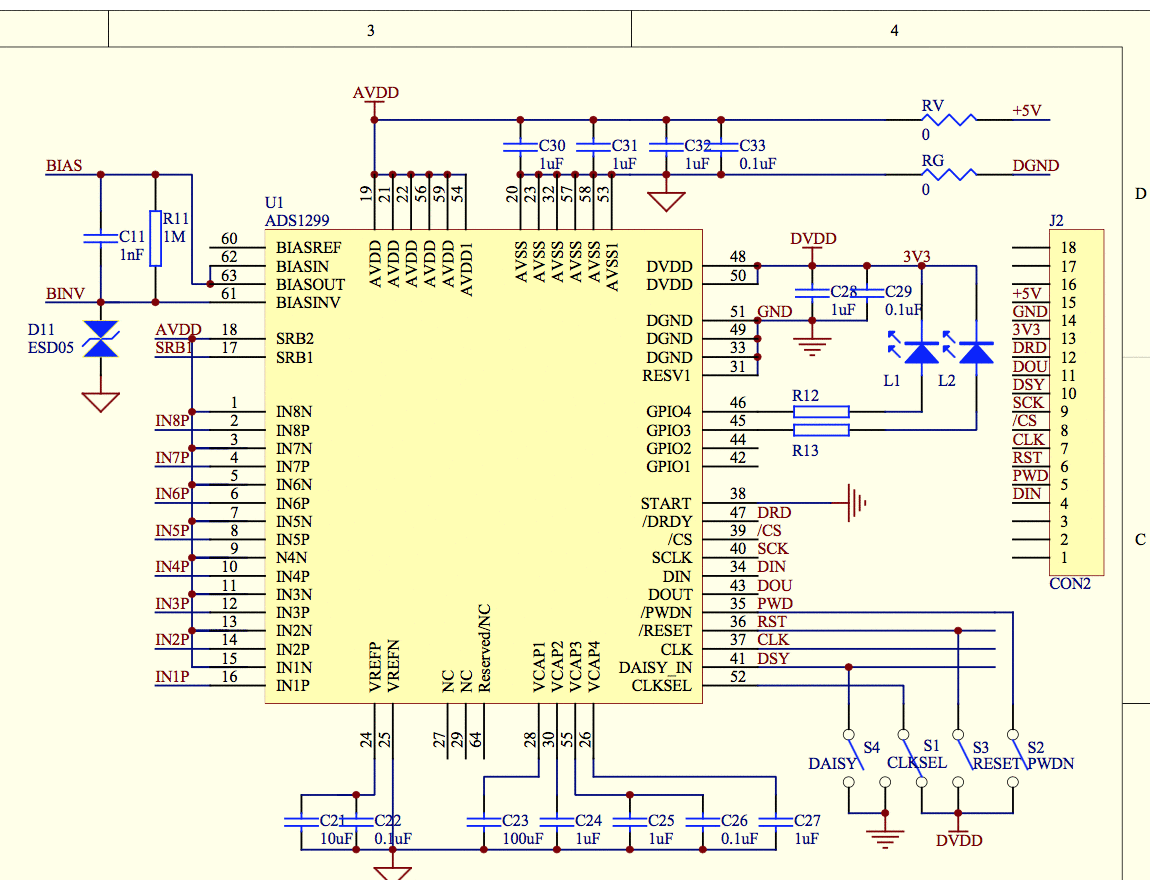Pick the C33 0.1uF capacitor symbol

coord(721,147)
